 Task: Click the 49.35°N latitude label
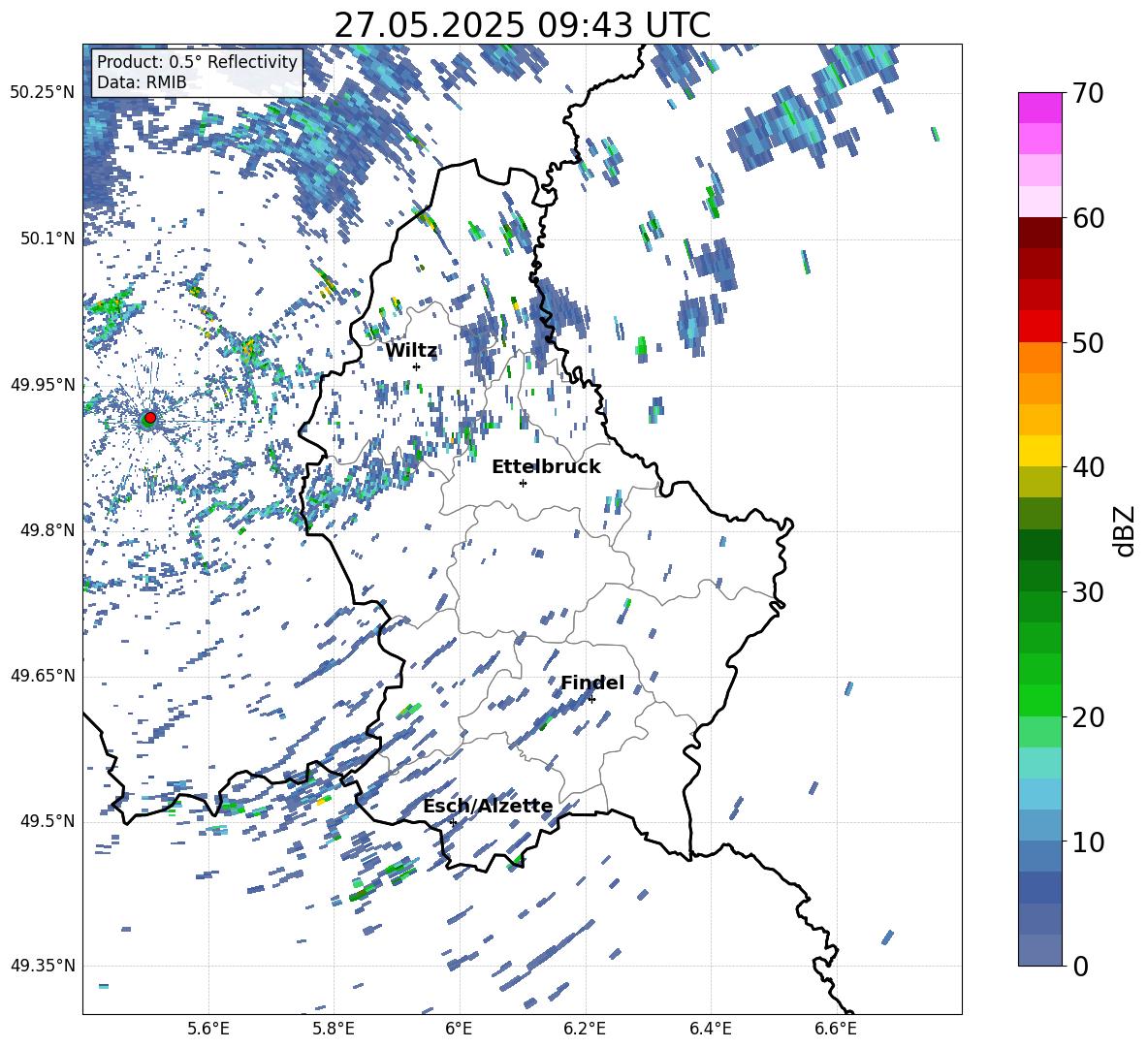[43, 966]
